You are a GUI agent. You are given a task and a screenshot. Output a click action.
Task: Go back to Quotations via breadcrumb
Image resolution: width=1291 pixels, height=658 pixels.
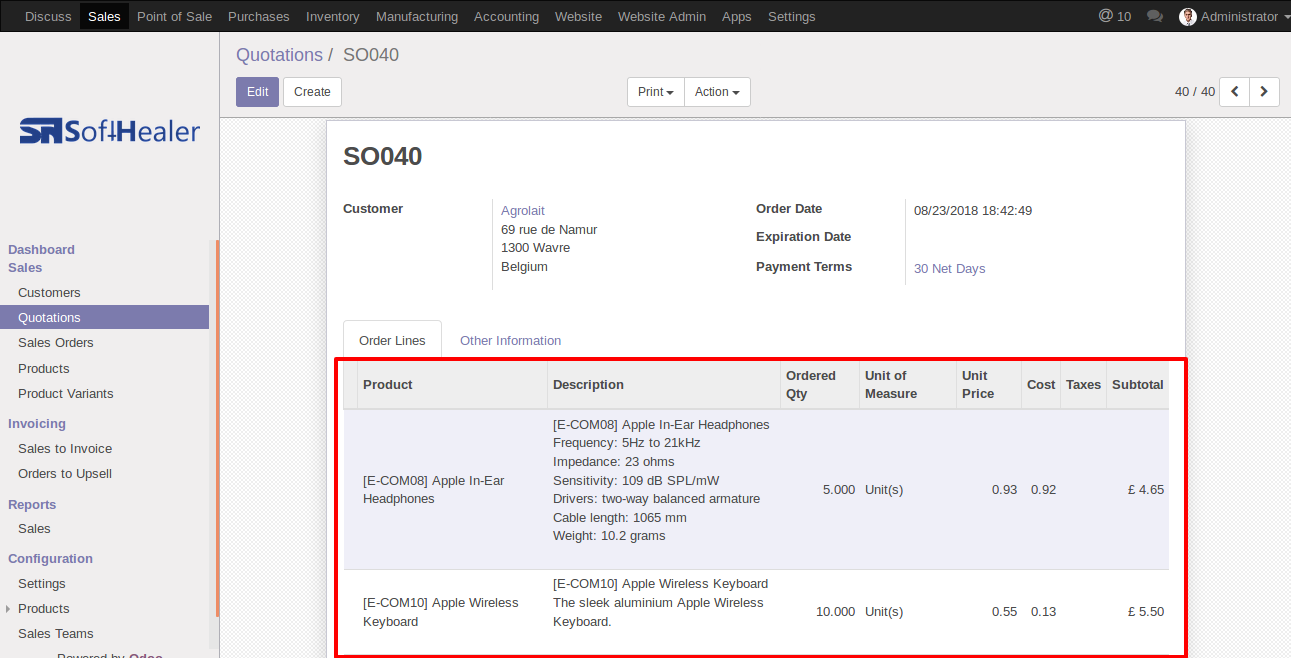(279, 55)
